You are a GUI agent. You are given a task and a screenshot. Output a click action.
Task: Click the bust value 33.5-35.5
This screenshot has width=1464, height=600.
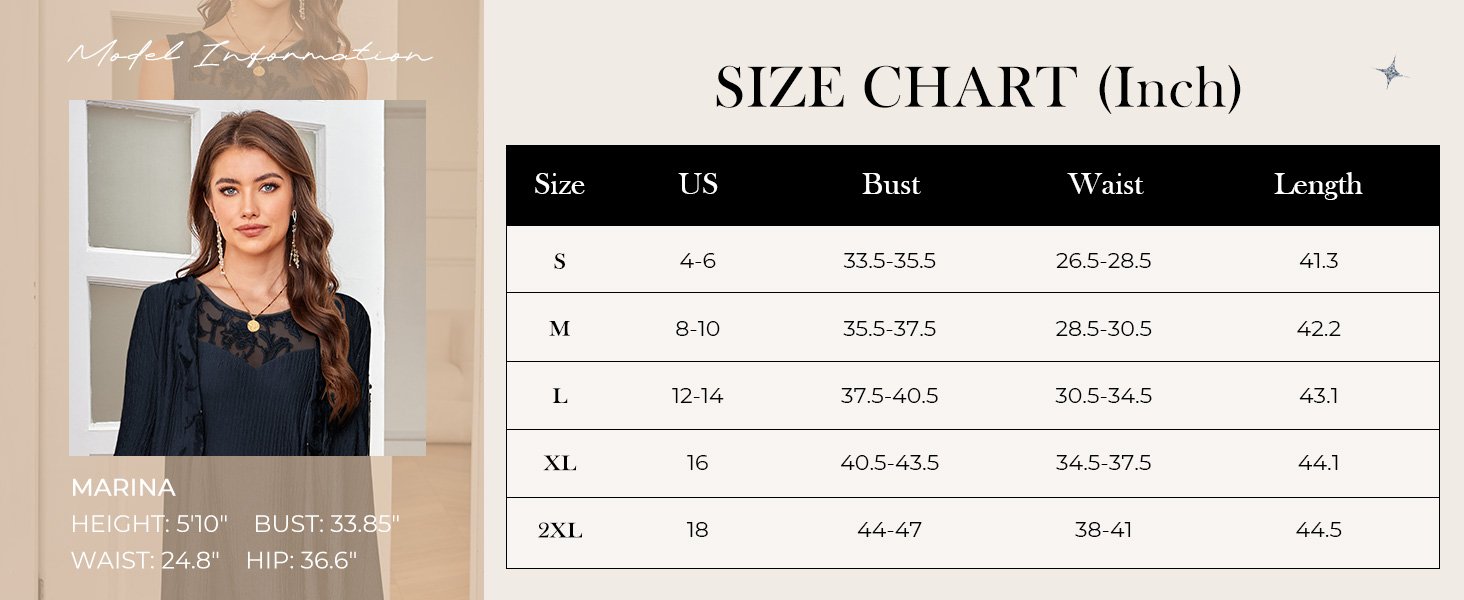click(889, 262)
